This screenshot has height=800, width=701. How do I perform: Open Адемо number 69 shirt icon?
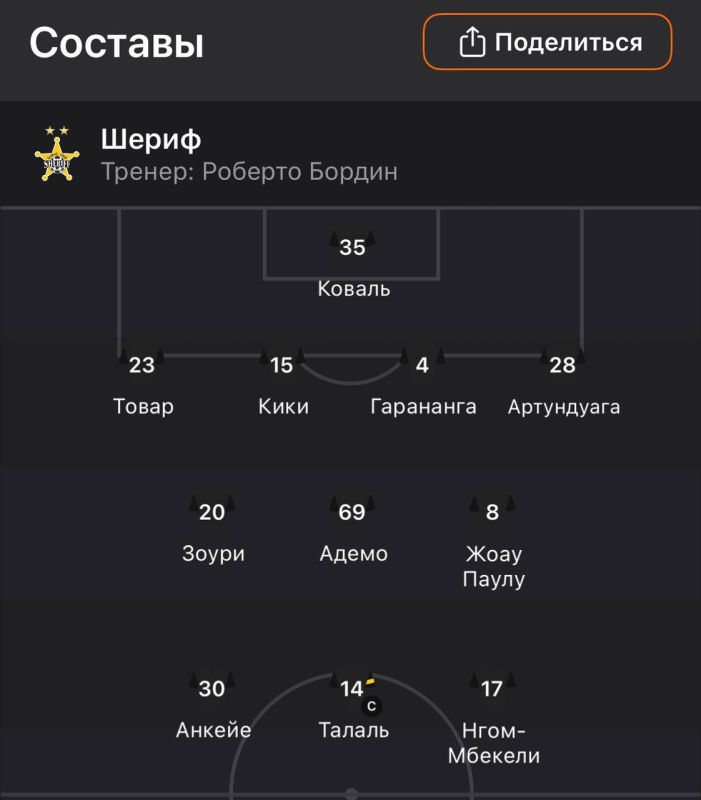point(352,512)
